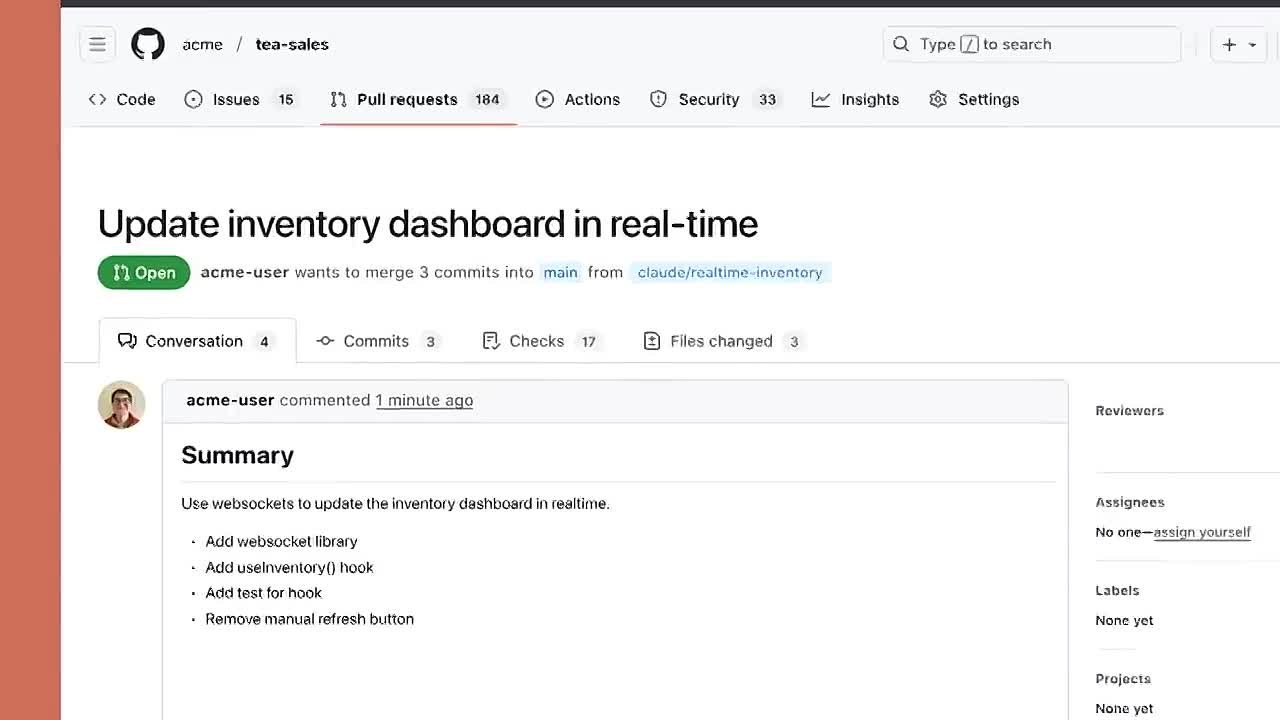The width and height of the screenshot is (1280, 720).
Task: Click the claude/realtime-inventory branch label
Action: [730, 272]
